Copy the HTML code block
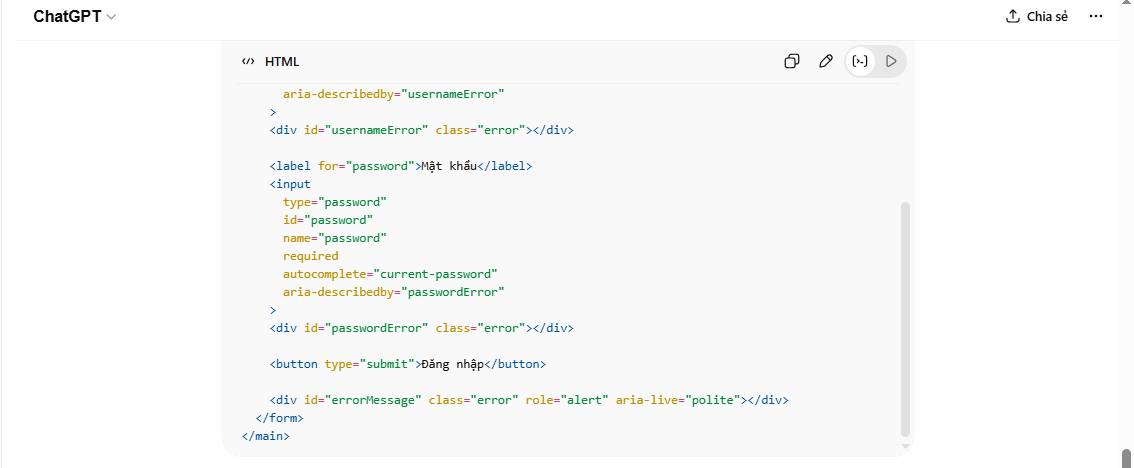The height and width of the screenshot is (468, 1134). point(791,62)
